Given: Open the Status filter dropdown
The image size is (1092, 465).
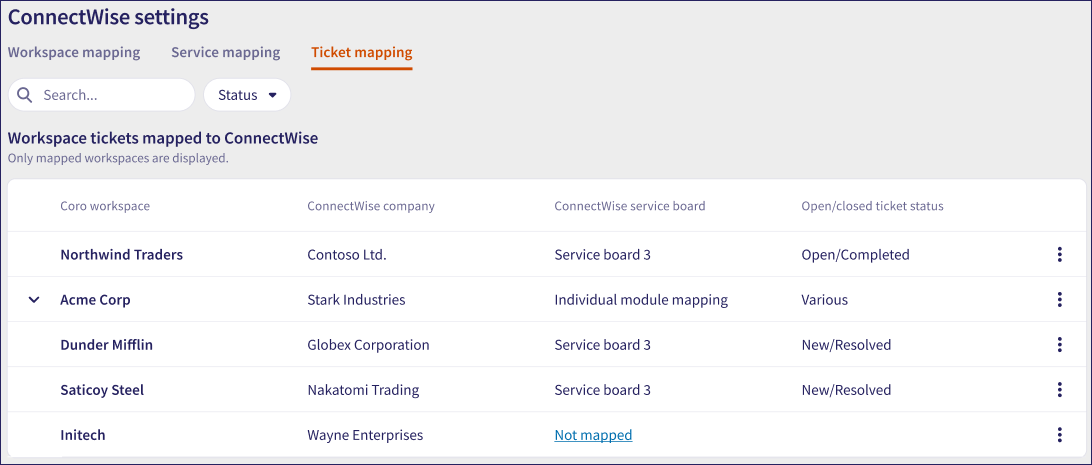Looking at the screenshot, I should click(x=246, y=95).
